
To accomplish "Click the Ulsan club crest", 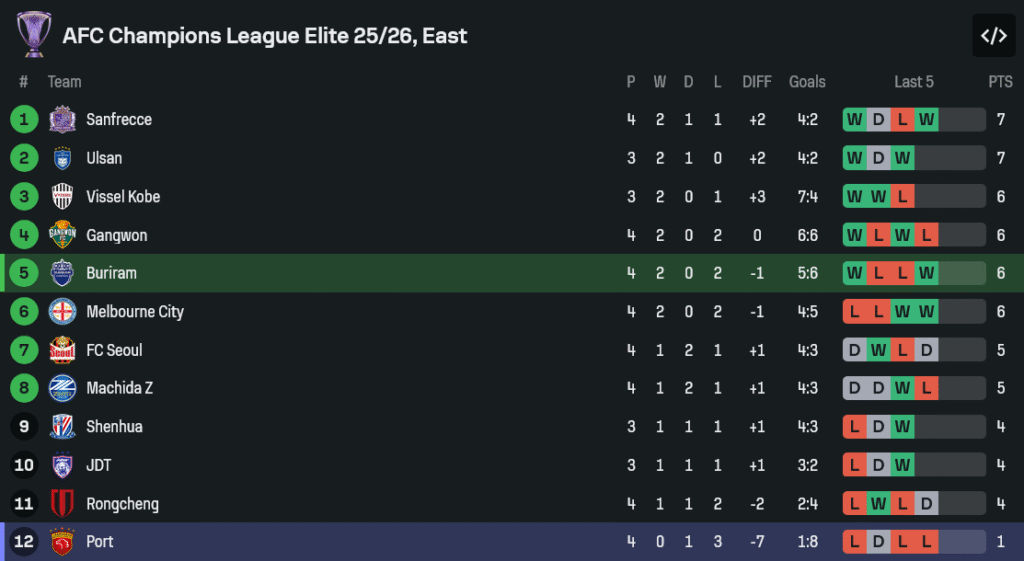I will 62,158.
